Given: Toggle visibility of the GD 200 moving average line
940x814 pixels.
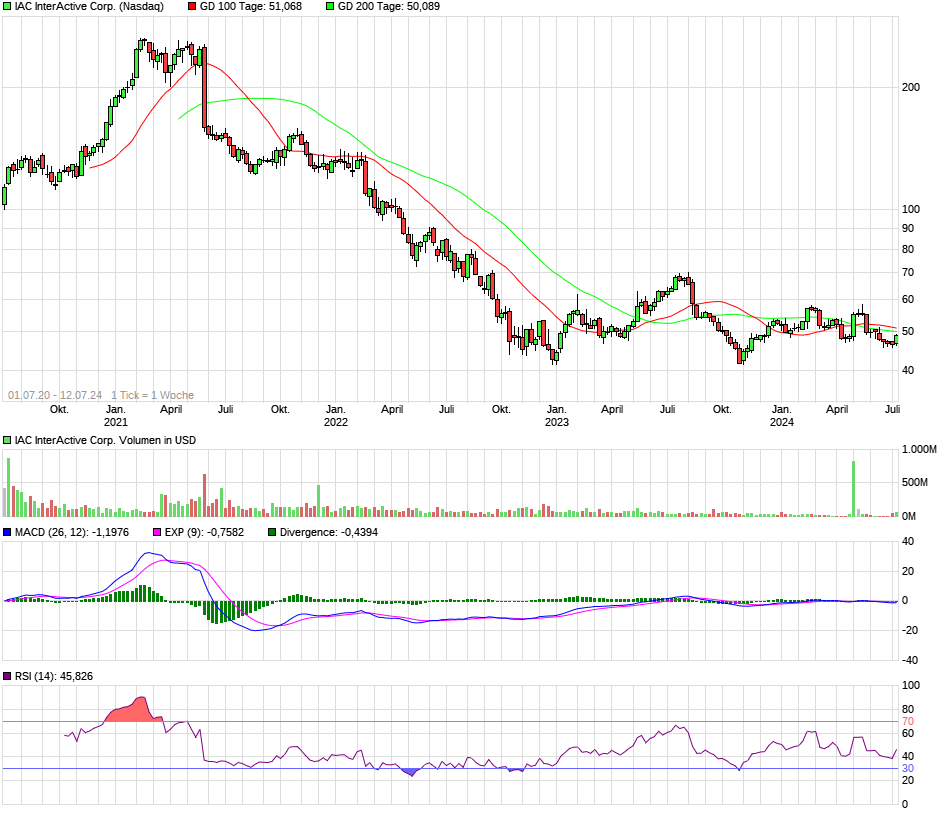Looking at the screenshot, I should tap(328, 8).
